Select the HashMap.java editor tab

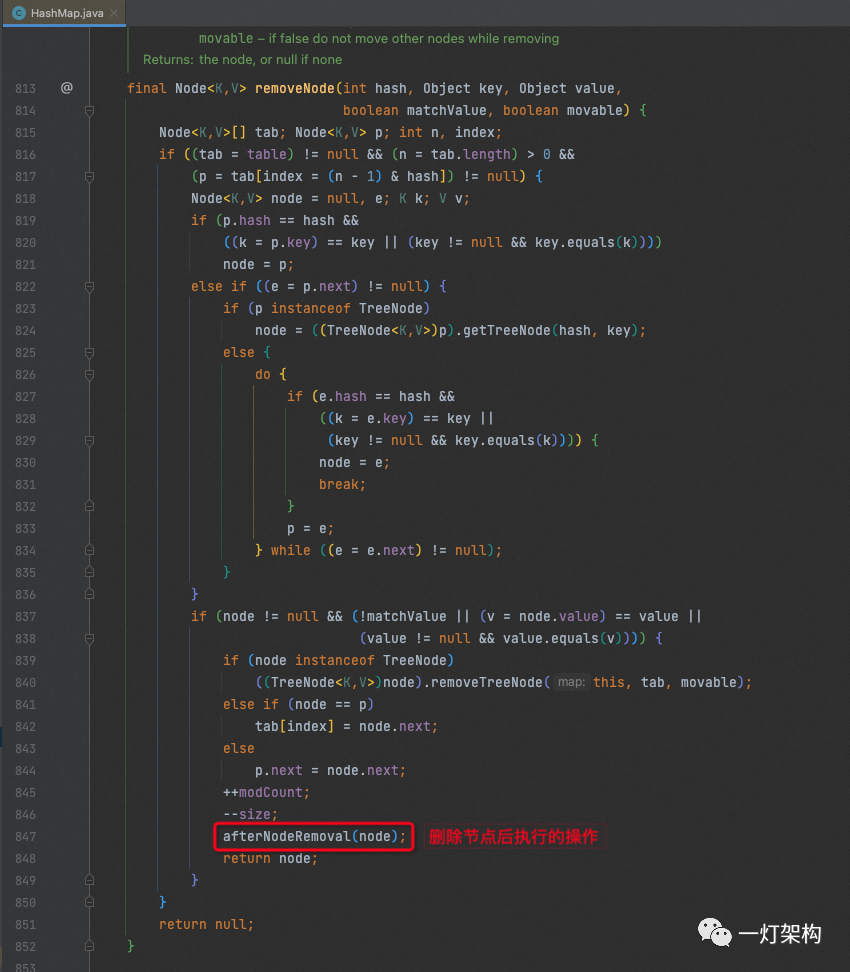click(x=64, y=13)
